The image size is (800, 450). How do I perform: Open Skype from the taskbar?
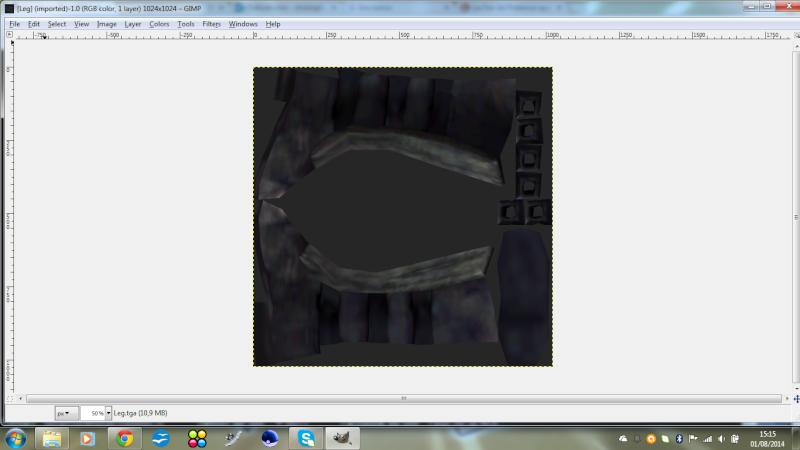[x=306, y=438]
